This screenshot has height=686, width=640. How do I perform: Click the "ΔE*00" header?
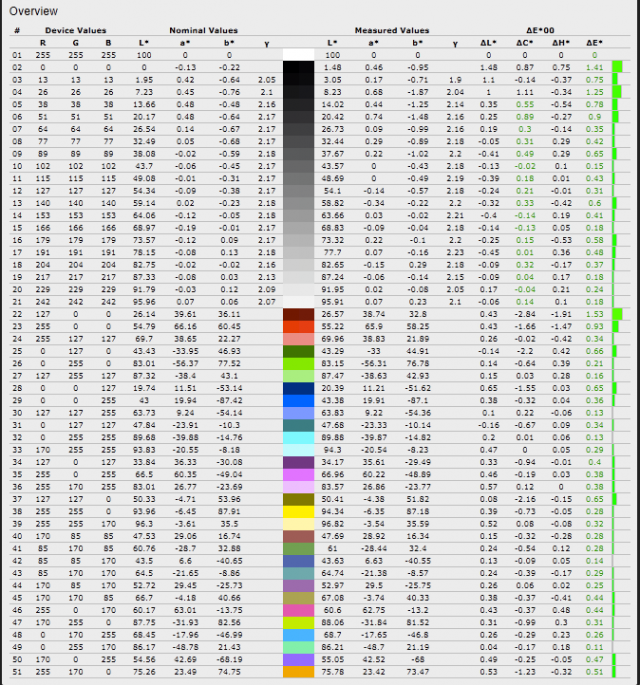coord(540,30)
